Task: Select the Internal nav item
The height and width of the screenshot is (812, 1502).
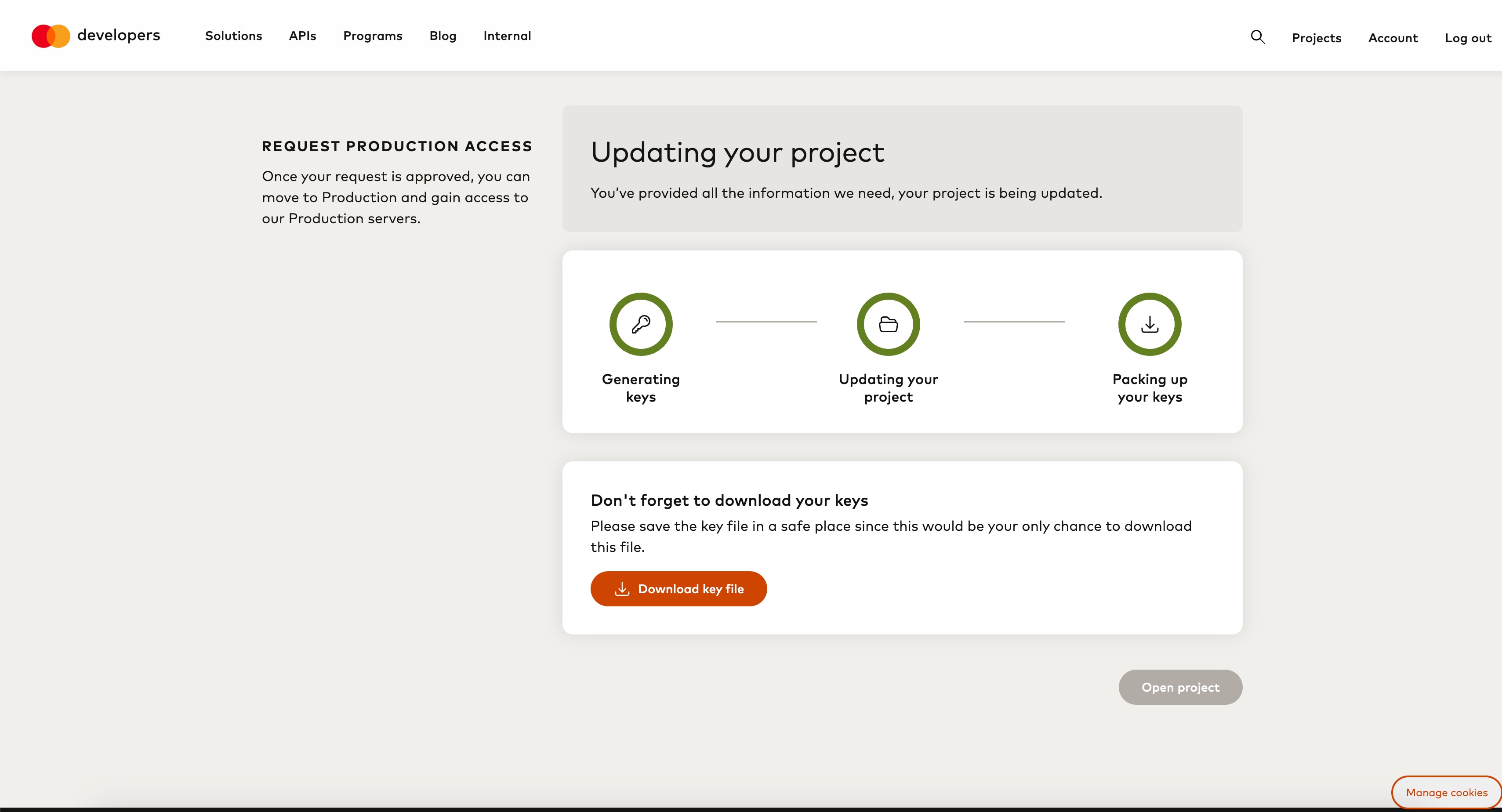Action: (x=507, y=36)
